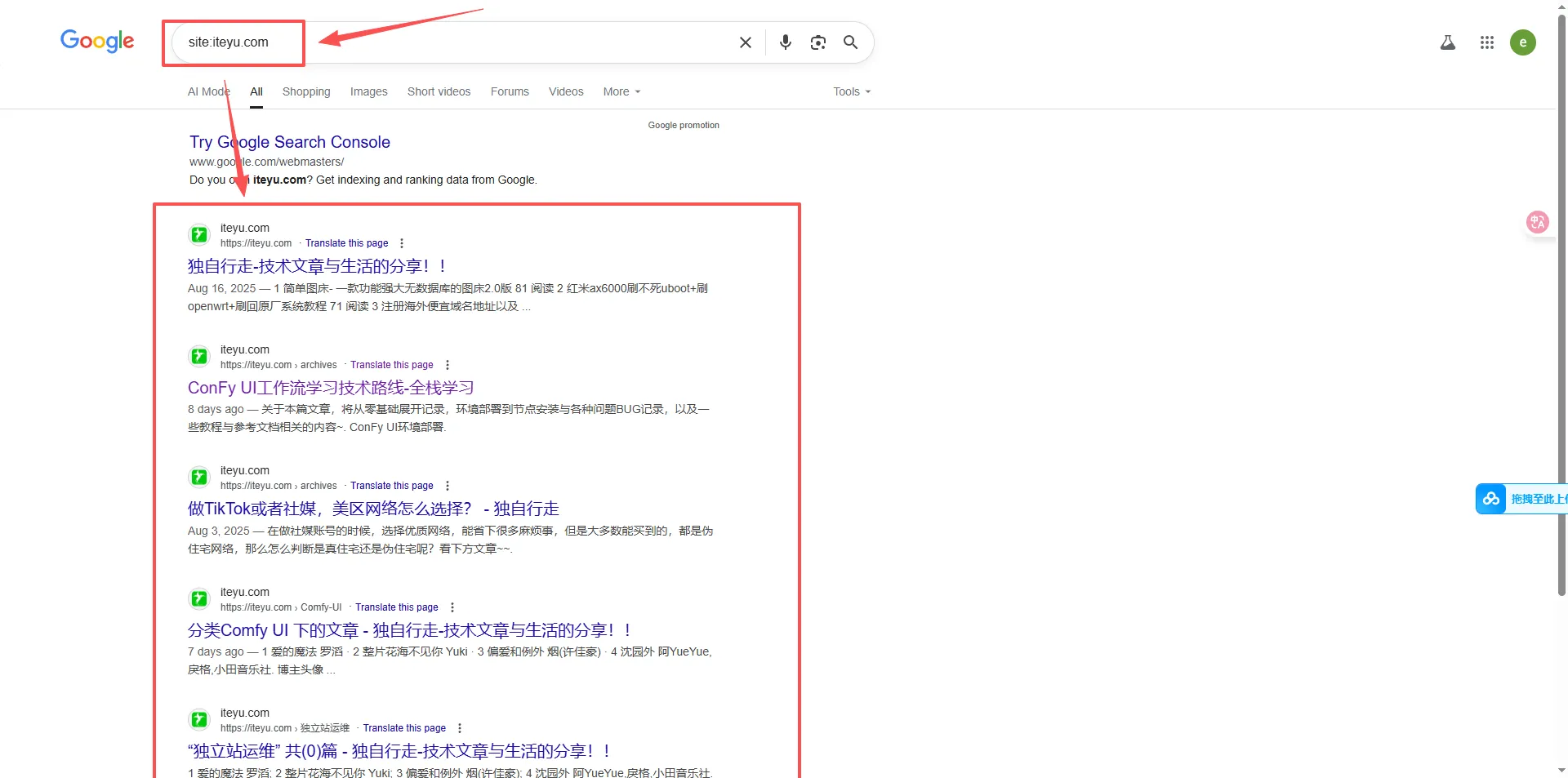Open options menu for the 独立站运维 result
Image resolution: width=1568 pixels, height=778 pixels.
459,728
